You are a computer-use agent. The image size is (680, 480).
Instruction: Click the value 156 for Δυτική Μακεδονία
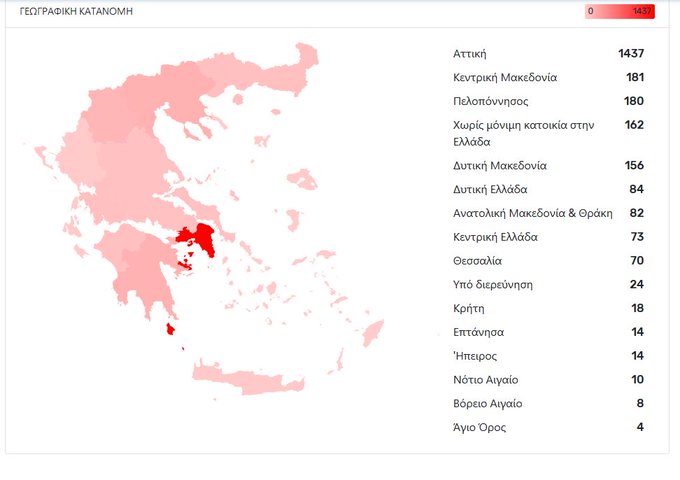[634, 165]
